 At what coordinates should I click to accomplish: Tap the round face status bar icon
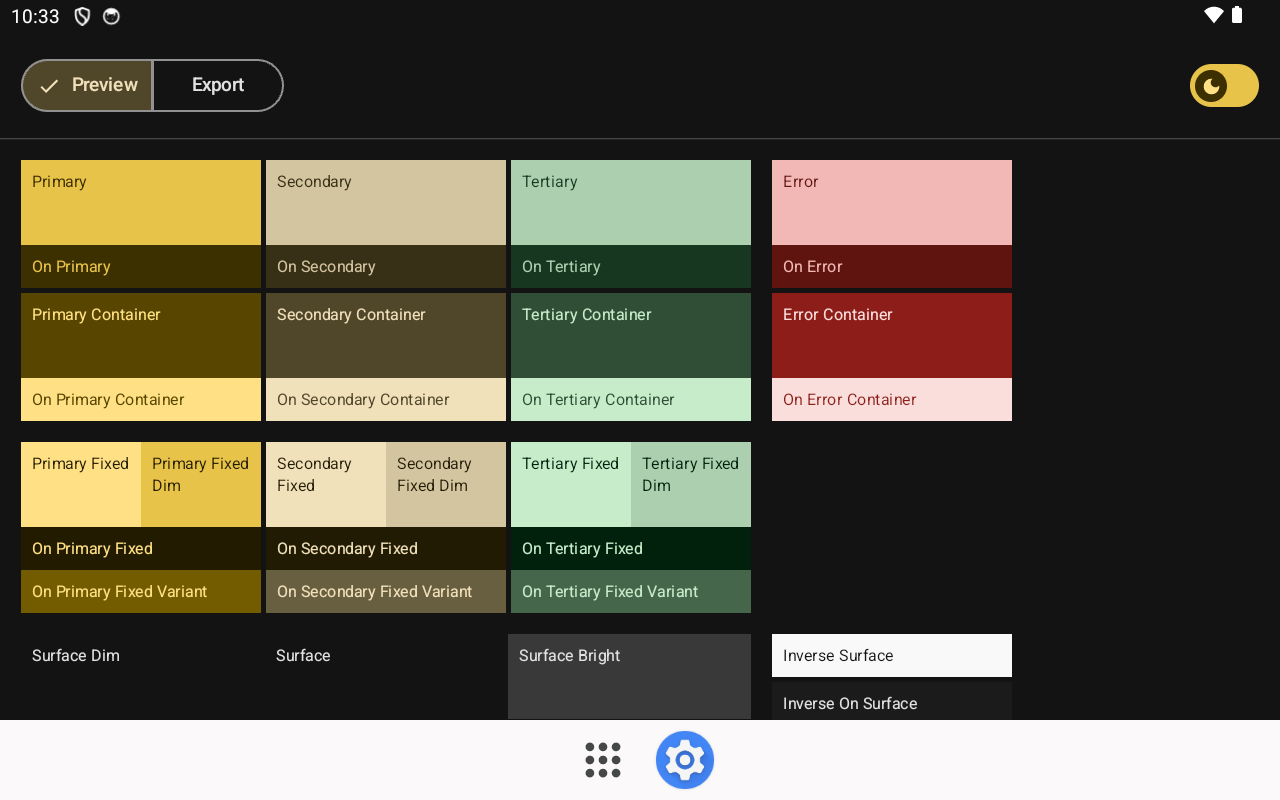(111, 17)
